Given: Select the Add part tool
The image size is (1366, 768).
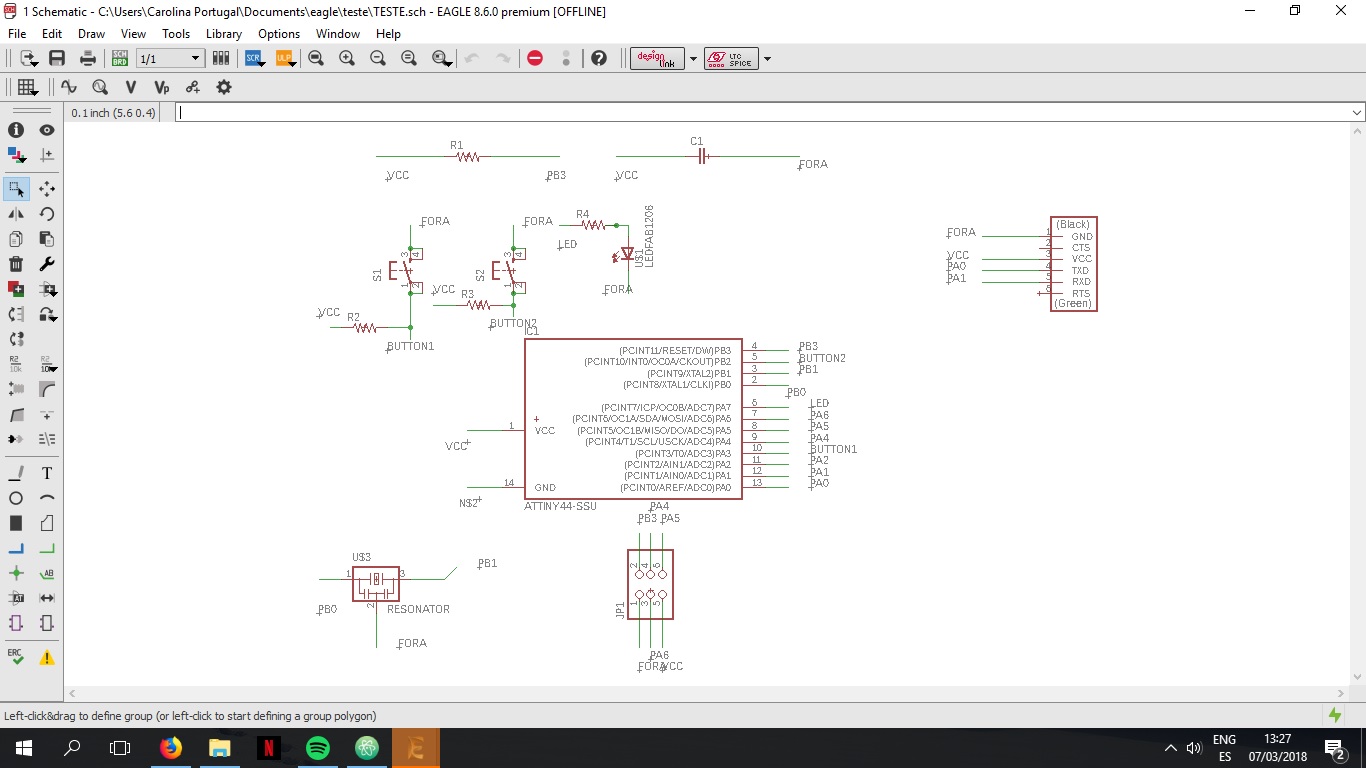Looking at the screenshot, I should point(16,289).
